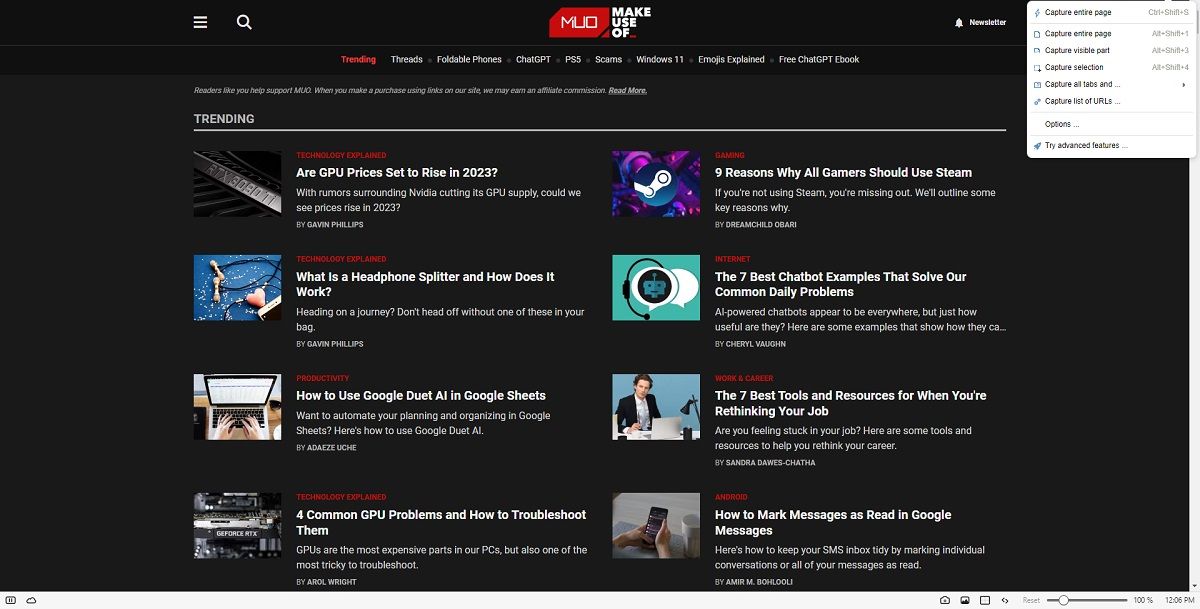Viewport: 1200px width, 609px height.
Task: Select Options in the capture menu
Action: point(1060,123)
